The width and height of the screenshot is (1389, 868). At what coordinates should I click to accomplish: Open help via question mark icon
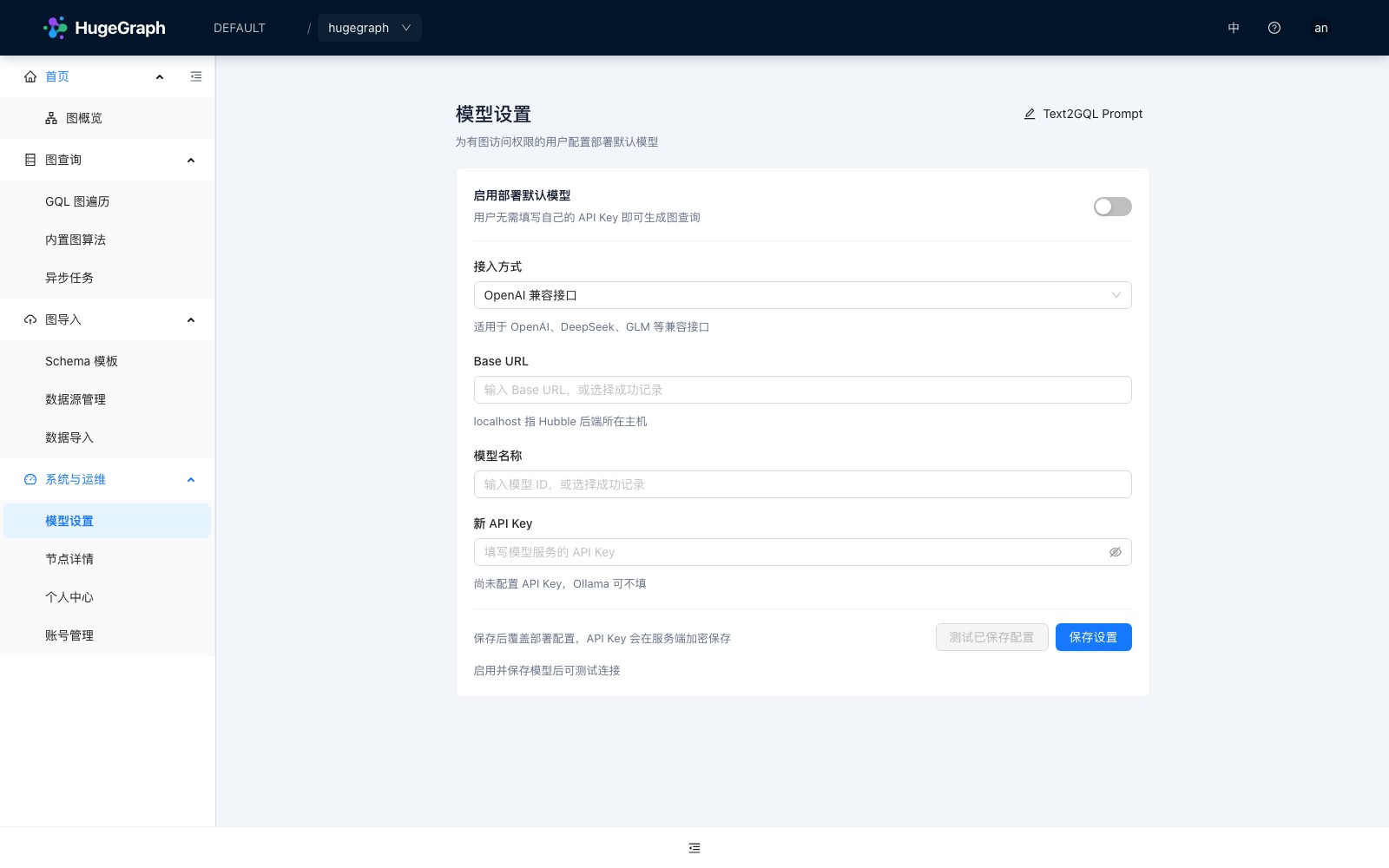pos(1274,28)
